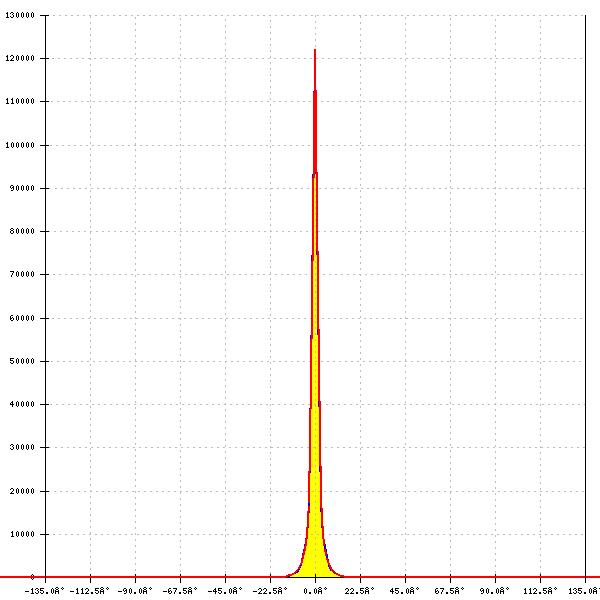
Task: Click the 70000 y-axis label
Action: click(22, 274)
